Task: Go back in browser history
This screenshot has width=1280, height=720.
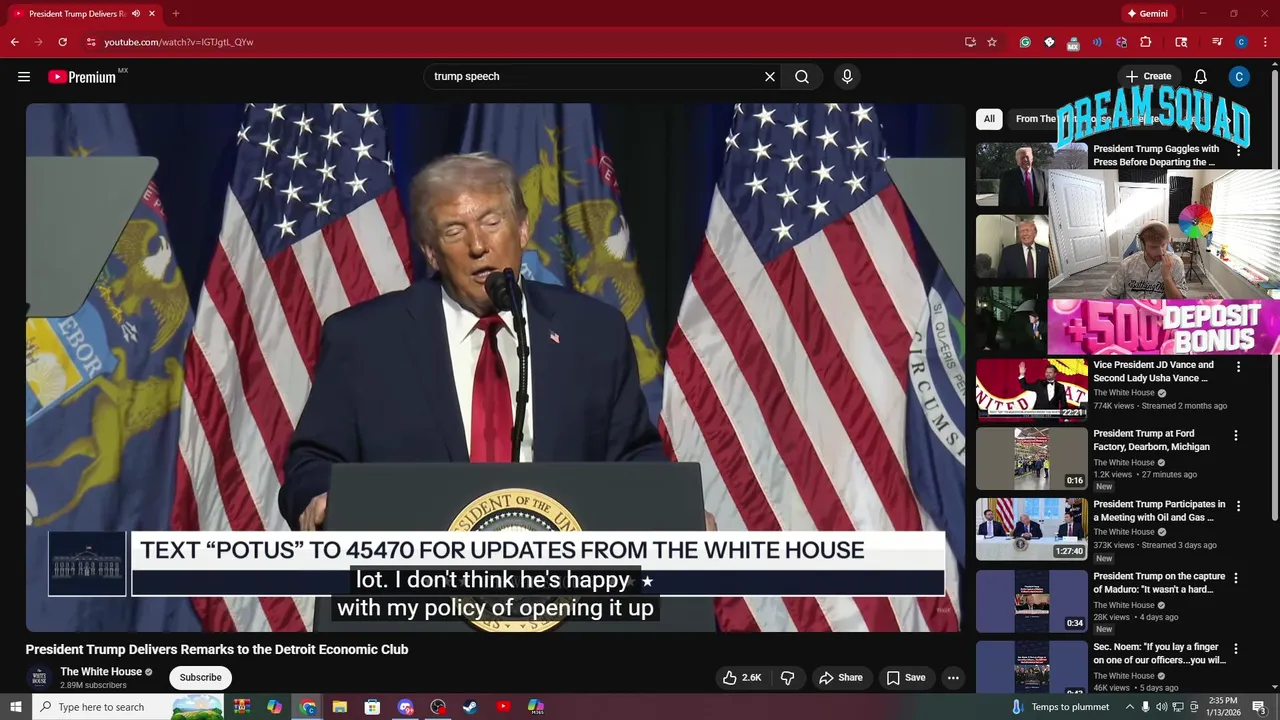Action: 14,42
